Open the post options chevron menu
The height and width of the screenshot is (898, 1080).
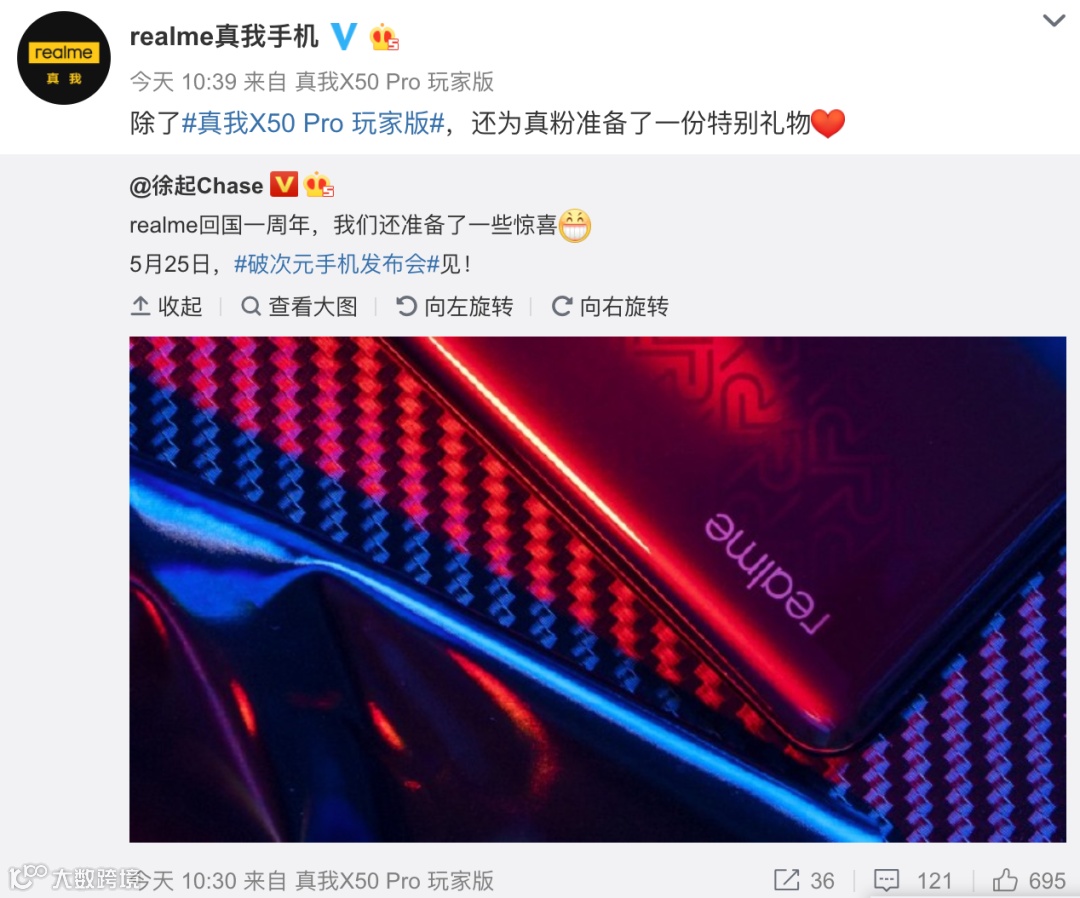click(1054, 21)
